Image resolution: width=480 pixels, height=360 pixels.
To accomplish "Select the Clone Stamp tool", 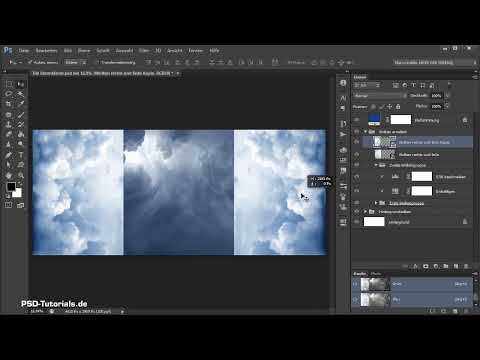I will [x=9, y=125].
